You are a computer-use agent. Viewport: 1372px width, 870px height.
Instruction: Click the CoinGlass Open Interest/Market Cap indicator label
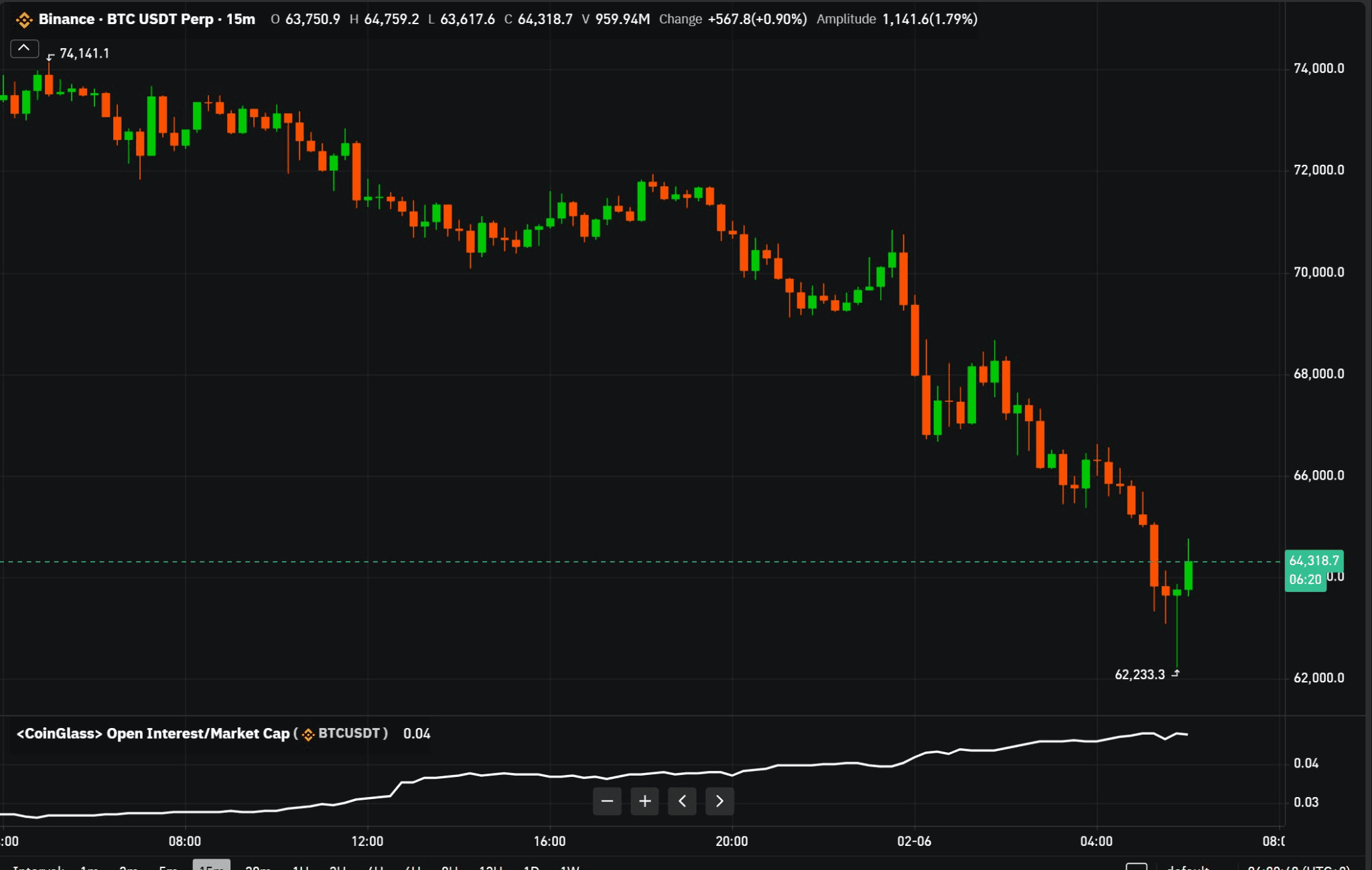153,734
